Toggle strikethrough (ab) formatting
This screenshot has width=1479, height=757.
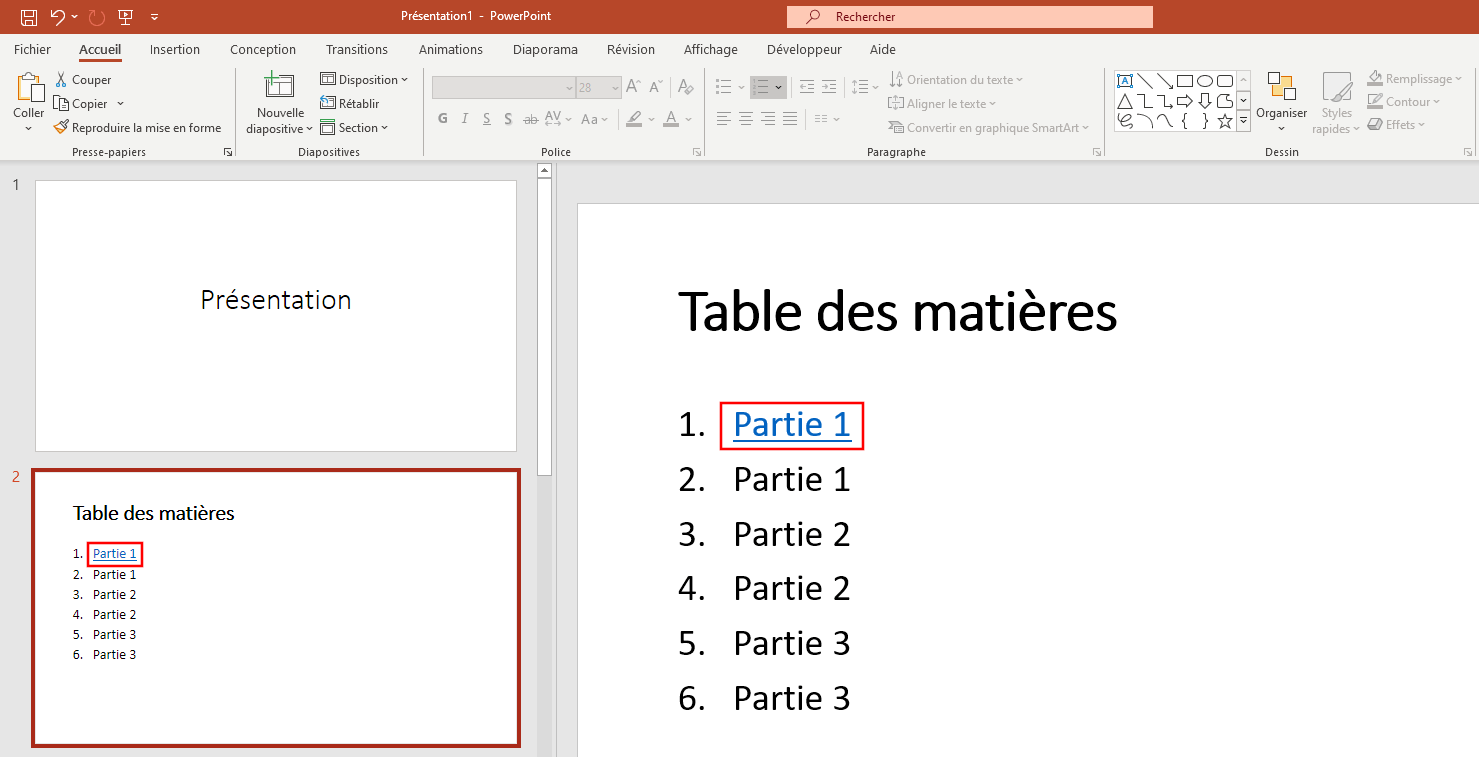pyautogui.click(x=531, y=119)
